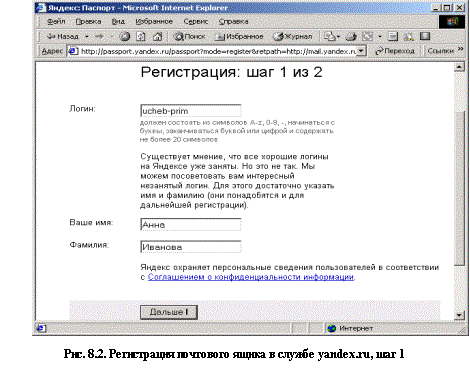Click the Discuss toolbar icon
Viewport: 470px width, 379px height.
coord(393,36)
